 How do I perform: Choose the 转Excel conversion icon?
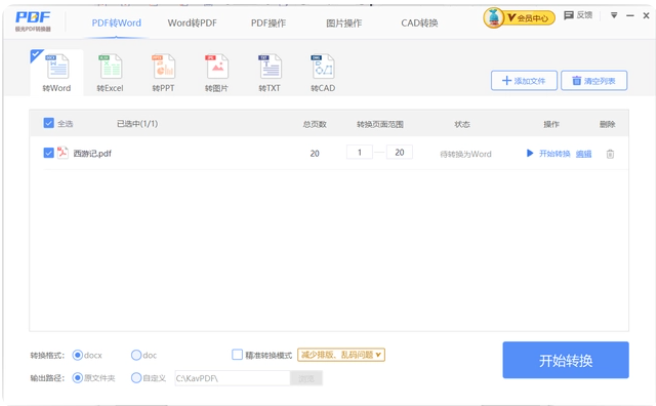point(109,68)
